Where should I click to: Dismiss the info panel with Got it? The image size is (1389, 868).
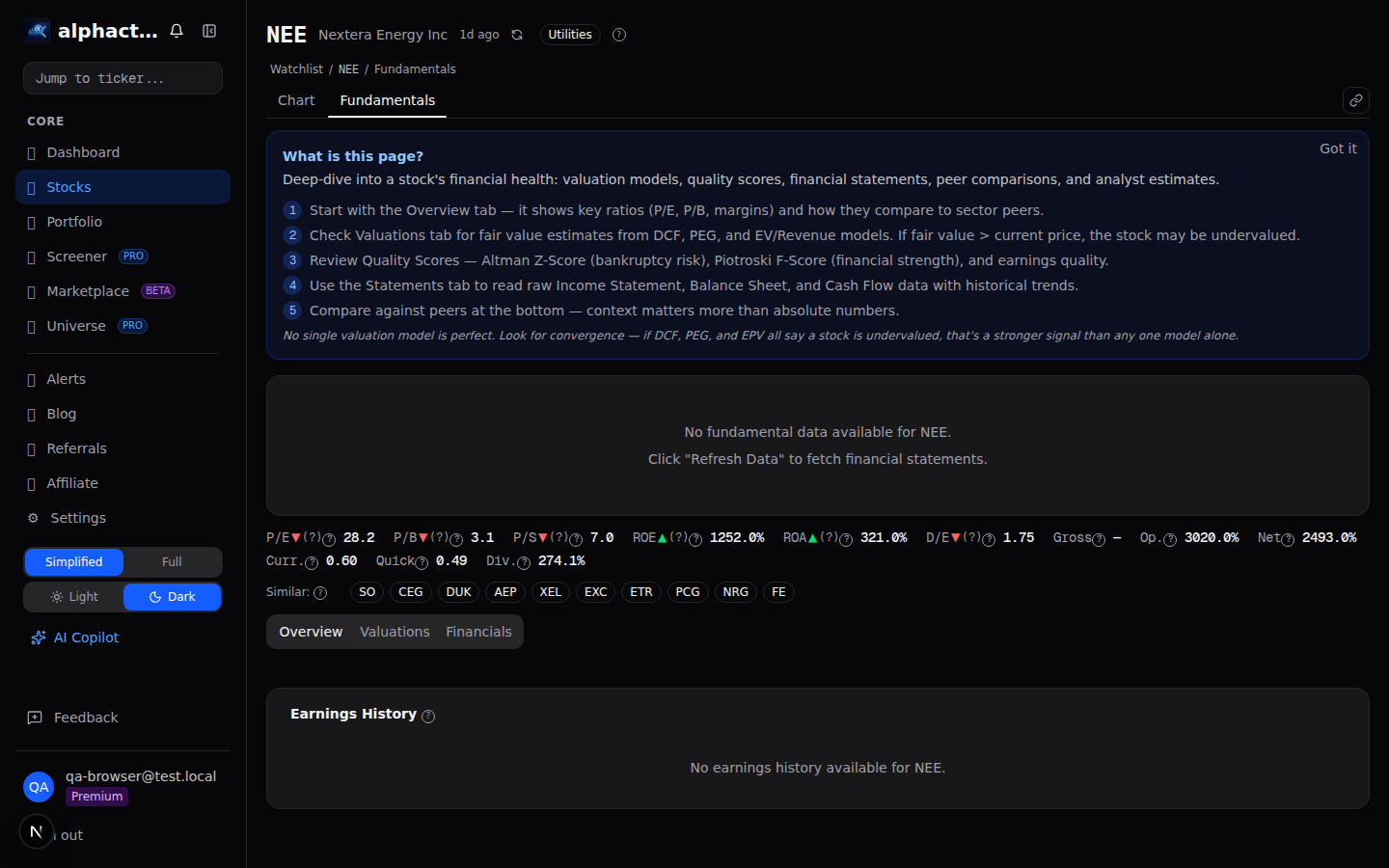1337,149
